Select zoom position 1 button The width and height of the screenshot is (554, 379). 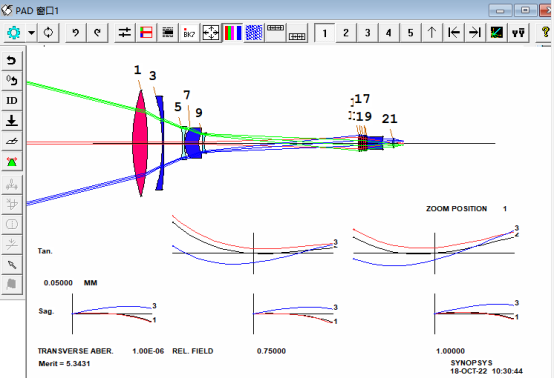324,33
